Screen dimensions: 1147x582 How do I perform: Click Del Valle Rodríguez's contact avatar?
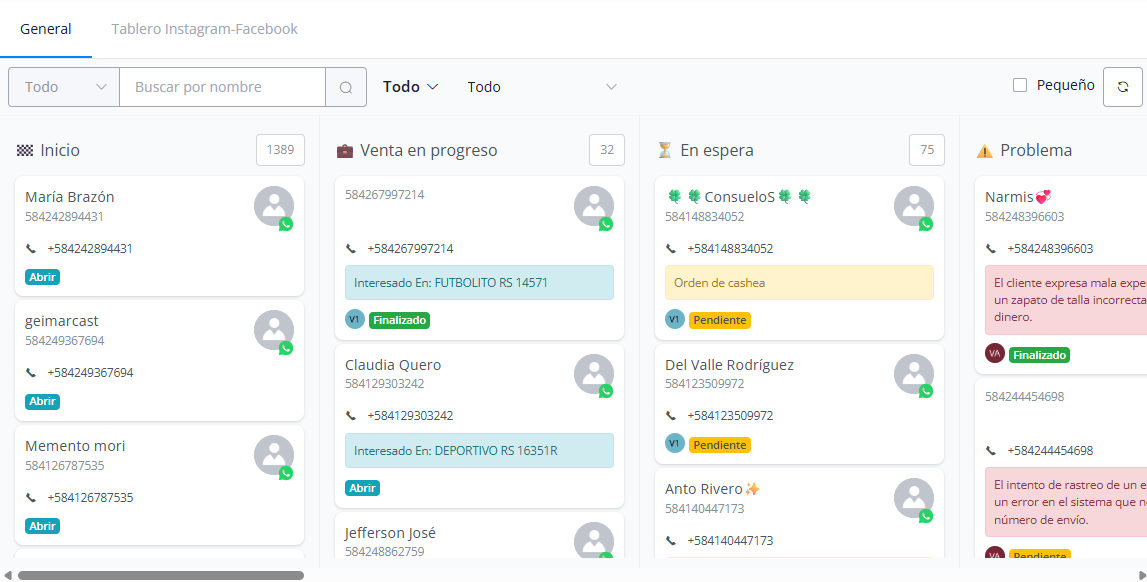914,374
